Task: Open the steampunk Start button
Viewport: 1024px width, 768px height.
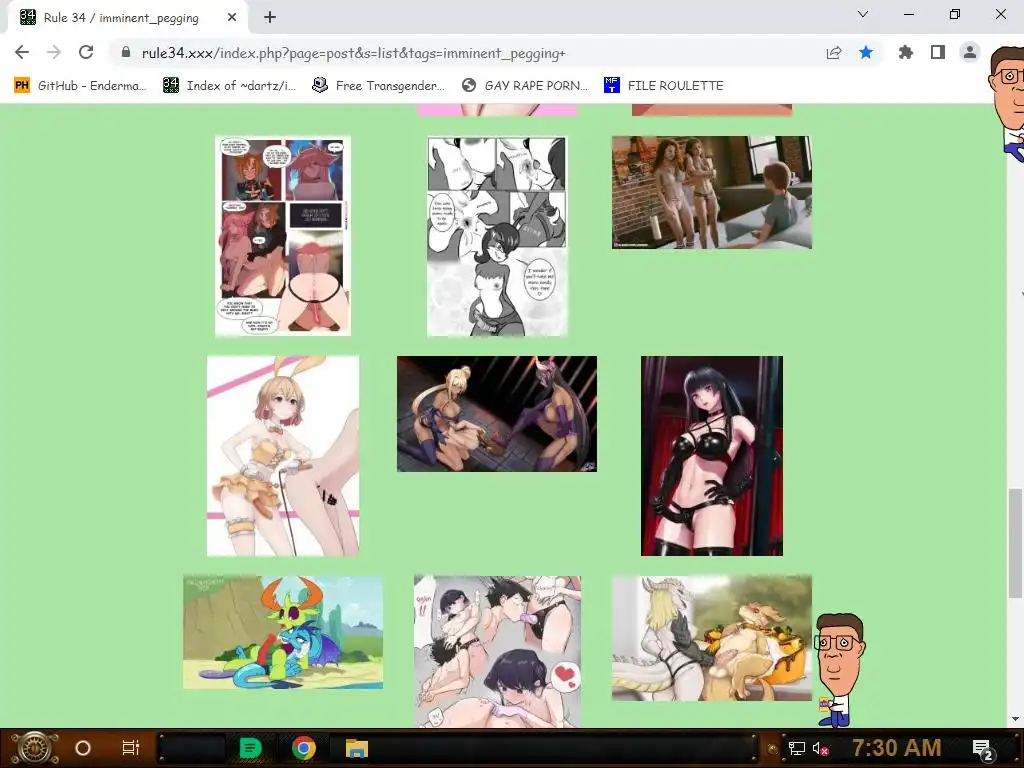Action: [34, 748]
